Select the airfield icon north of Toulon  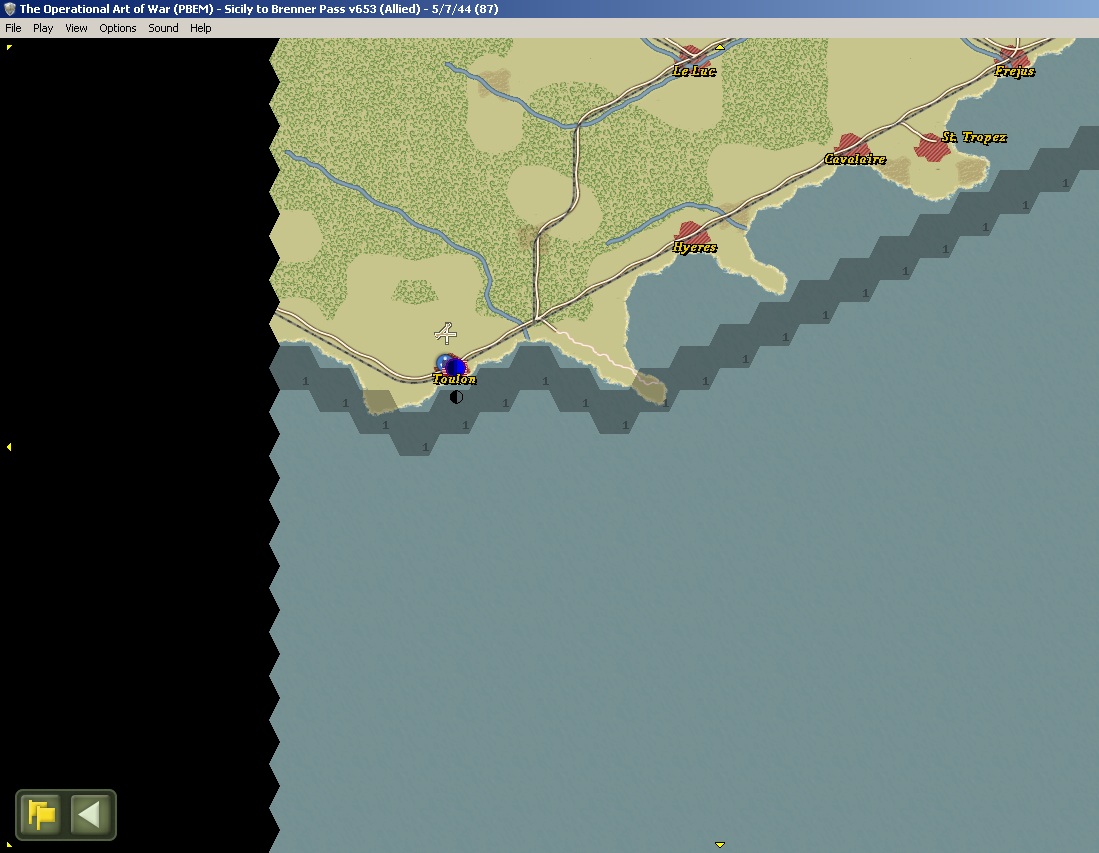446,333
